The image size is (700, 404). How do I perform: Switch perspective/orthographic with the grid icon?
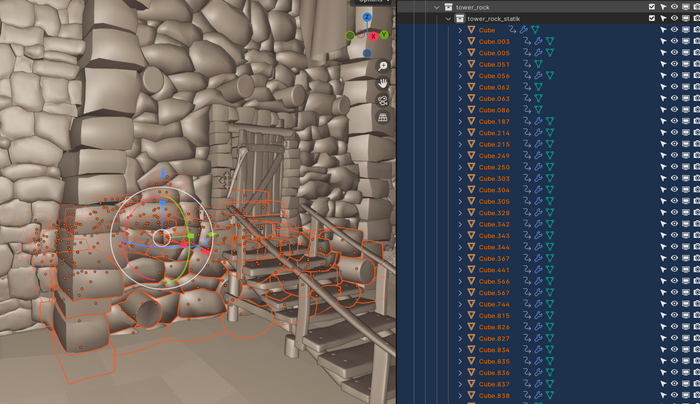[x=382, y=118]
